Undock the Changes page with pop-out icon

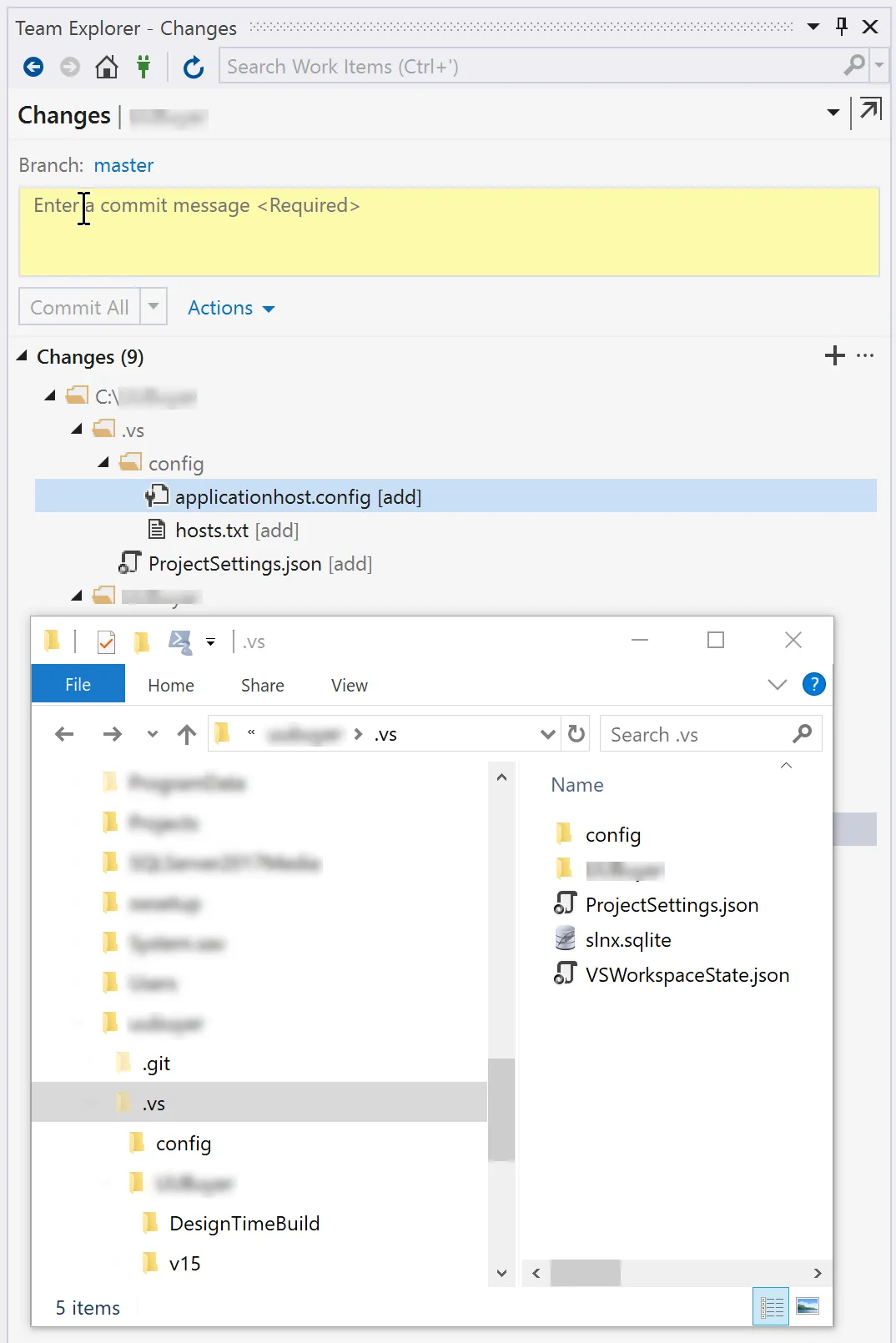(870, 110)
